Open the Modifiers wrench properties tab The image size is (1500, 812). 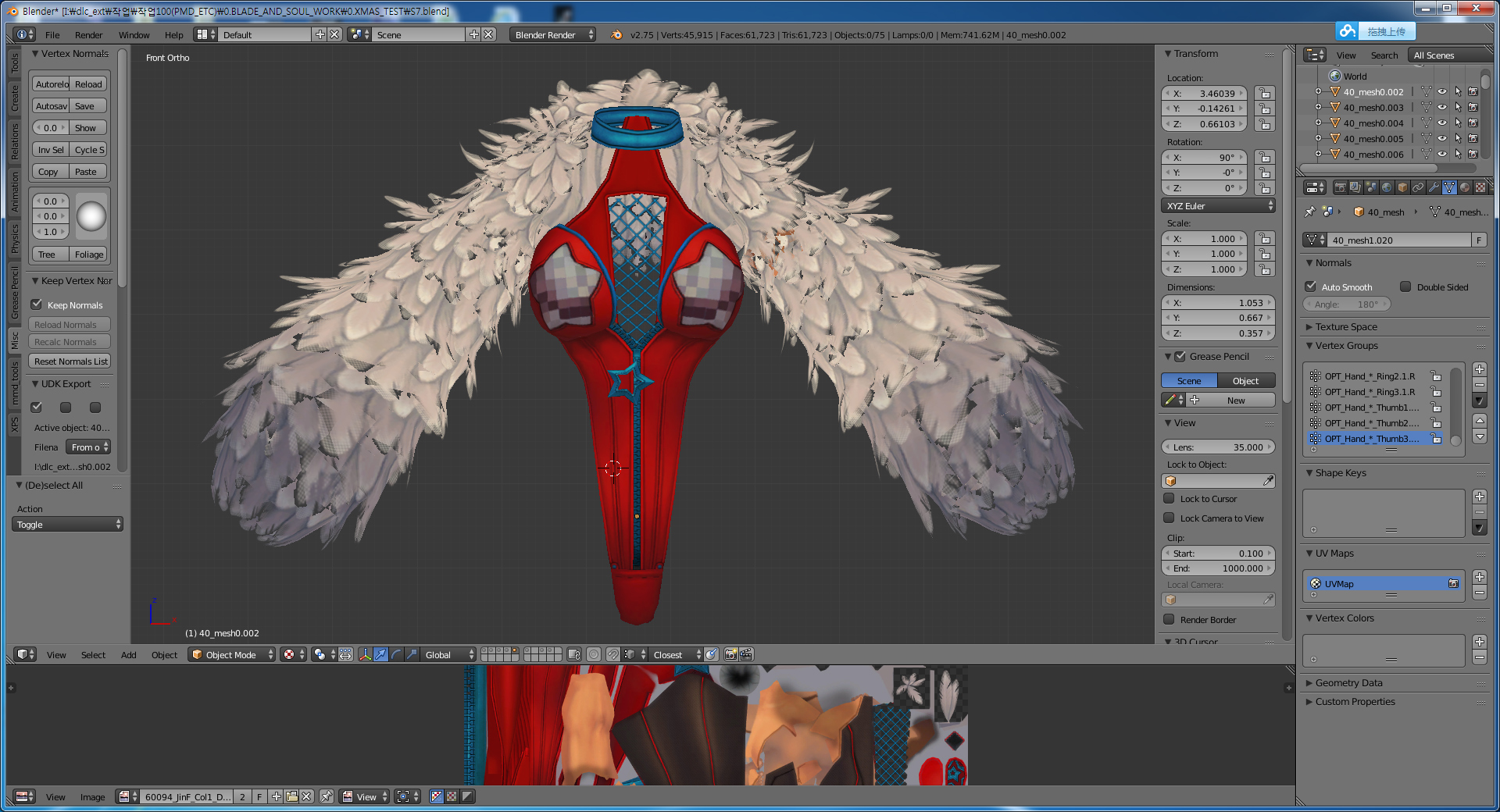pyautogui.click(x=1433, y=187)
